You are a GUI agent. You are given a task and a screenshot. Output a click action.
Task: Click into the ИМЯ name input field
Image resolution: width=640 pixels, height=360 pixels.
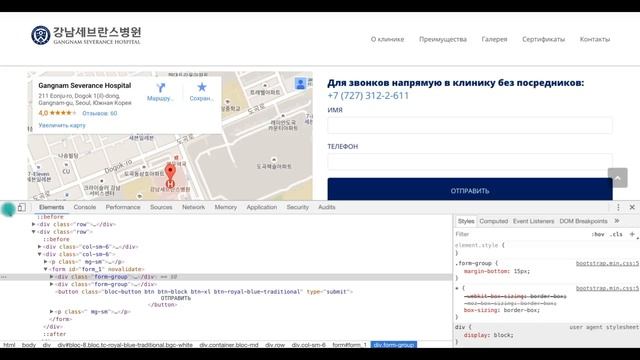point(470,125)
